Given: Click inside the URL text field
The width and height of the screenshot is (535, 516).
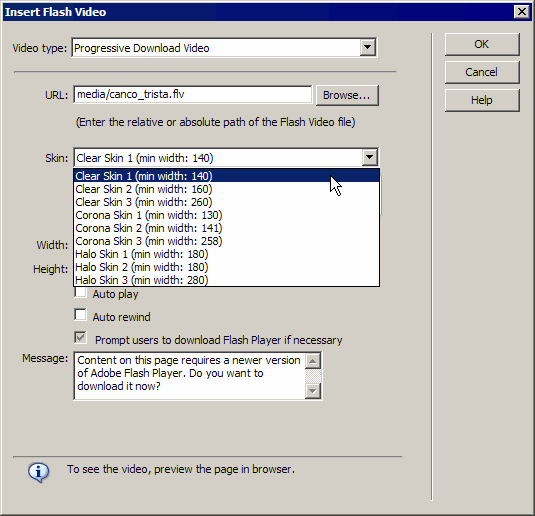Looking at the screenshot, I should (192, 94).
